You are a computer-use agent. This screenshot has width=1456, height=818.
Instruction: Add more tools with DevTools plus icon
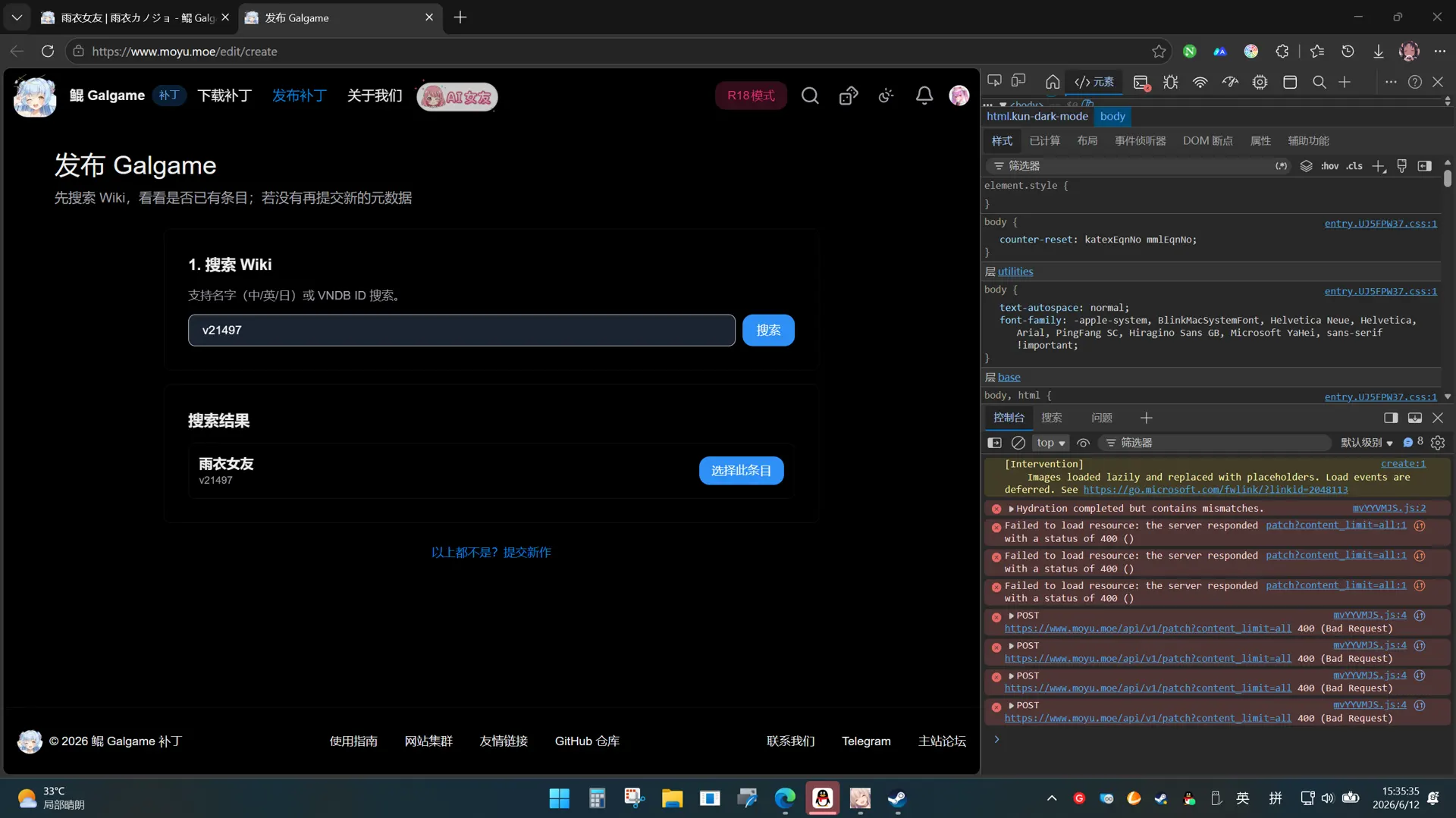1345,82
